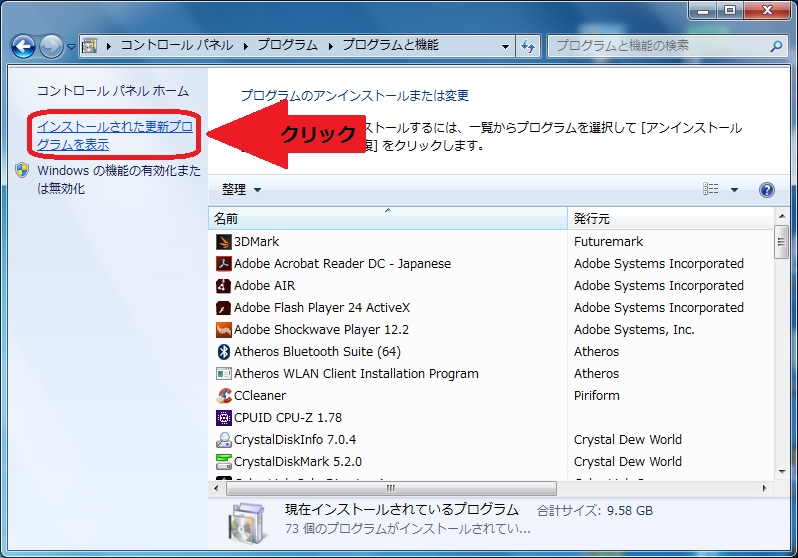Screen dimensions: 798x558
Task: Click vertical scrollbar thumb
Action: coord(781,242)
